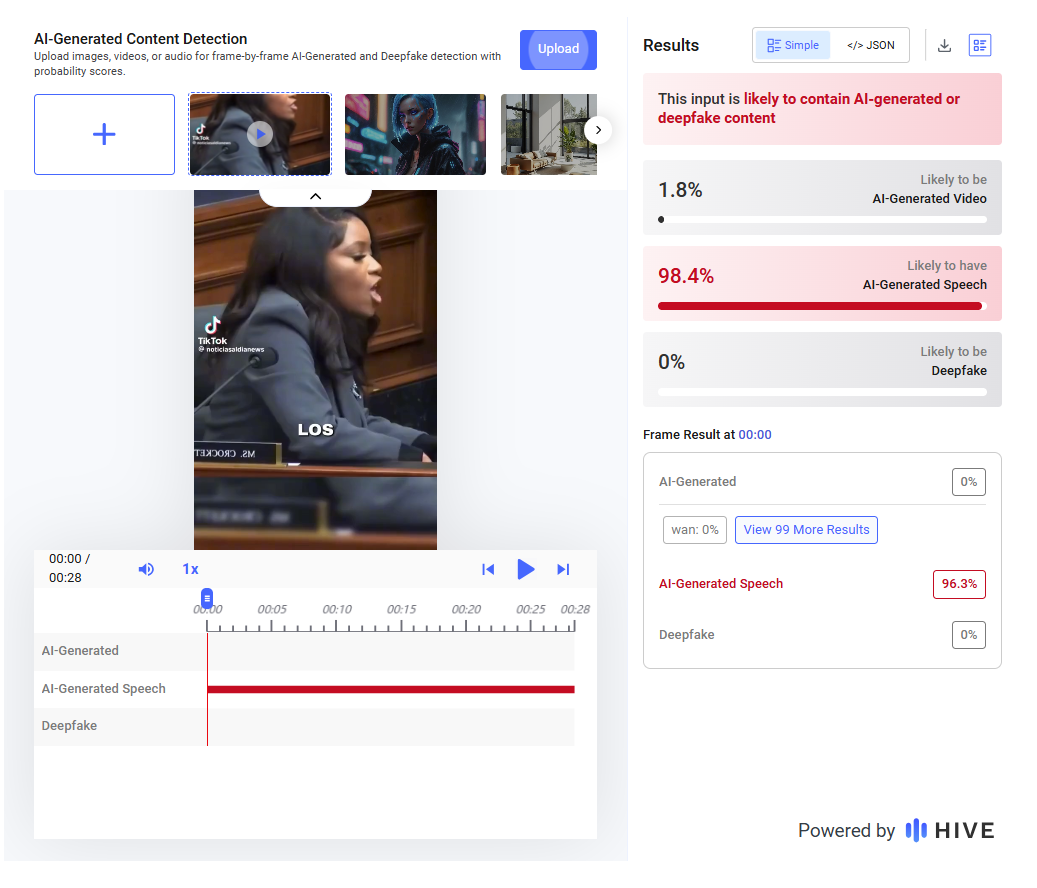This screenshot has height=888, width=1037.
Task: Click the AI-Generated Speech red timeline bar
Action: (391, 689)
